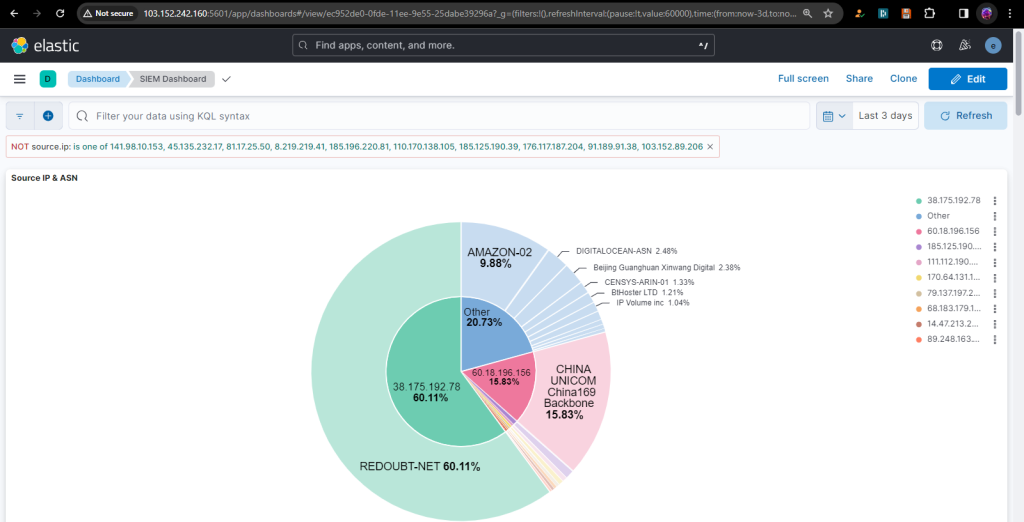1024x522 pixels.
Task: Click the Share link
Action: [x=859, y=78]
